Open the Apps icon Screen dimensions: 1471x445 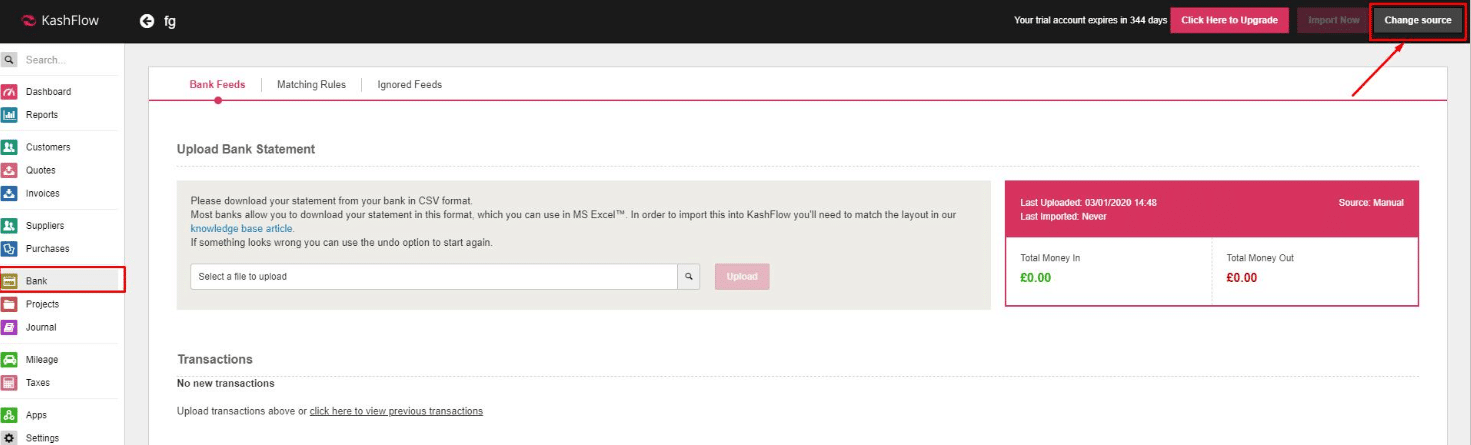coord(10,415)
